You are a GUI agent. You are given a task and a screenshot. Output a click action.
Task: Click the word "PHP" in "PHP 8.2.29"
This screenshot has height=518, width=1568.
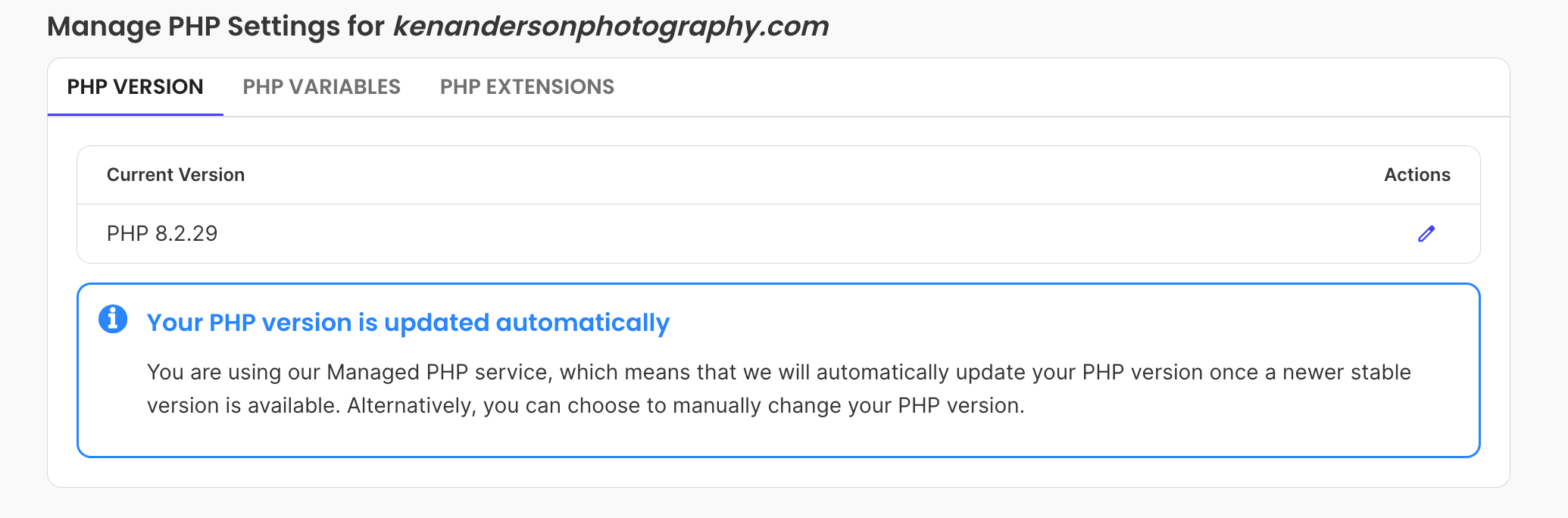coord(127,233)
